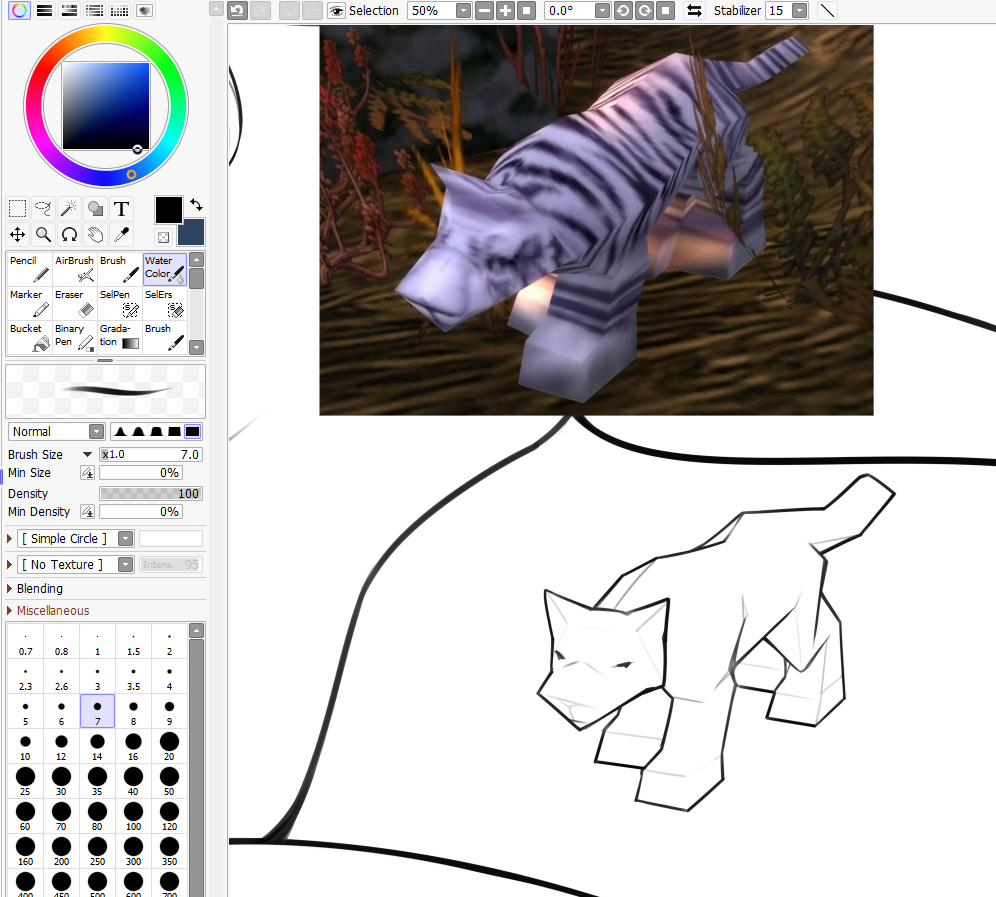Swap foreground and background colors
The height and width of the screenshot is (897, 996).
(x=196, y=204)
